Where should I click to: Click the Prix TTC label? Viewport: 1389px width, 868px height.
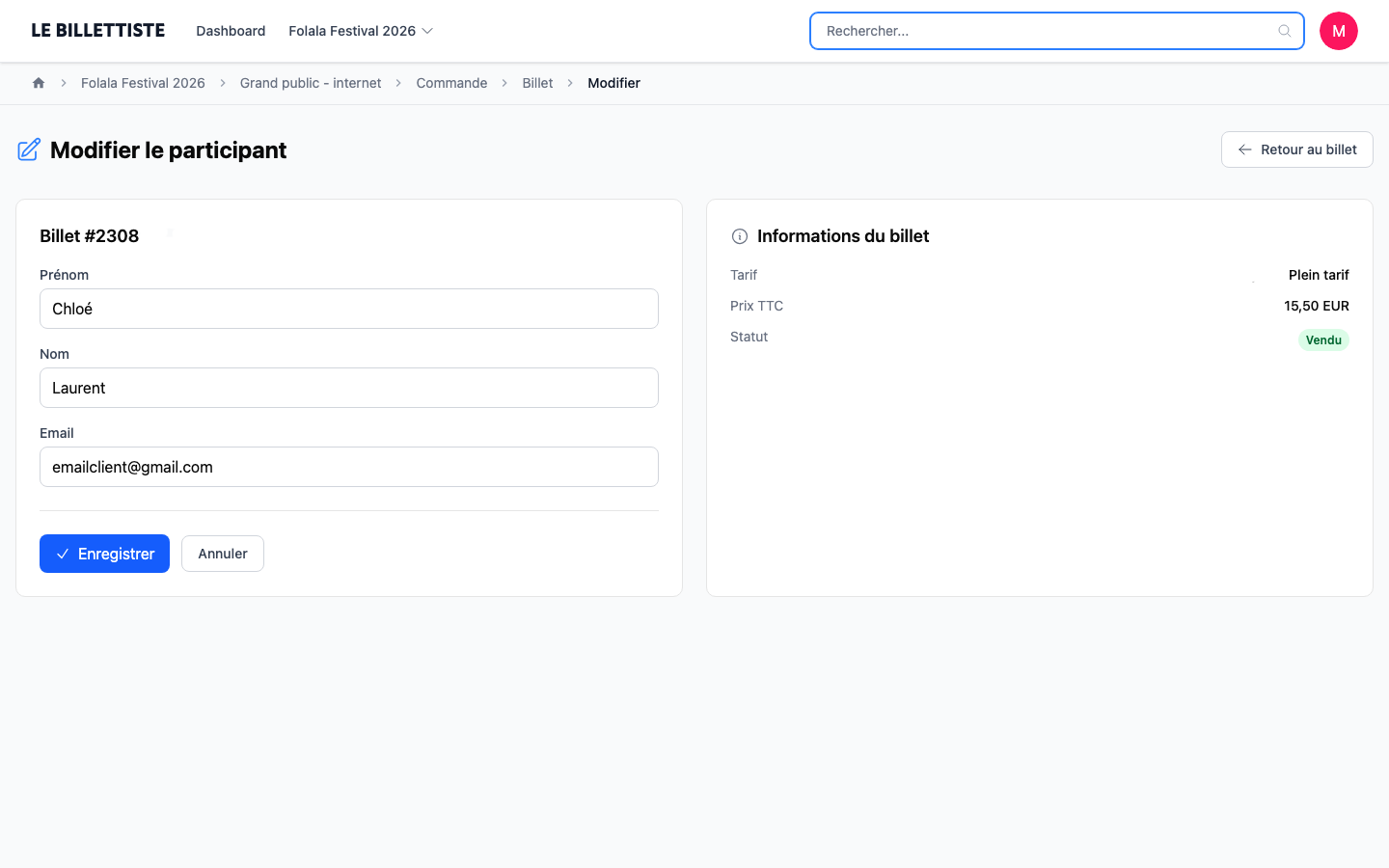tap(756, 306)
